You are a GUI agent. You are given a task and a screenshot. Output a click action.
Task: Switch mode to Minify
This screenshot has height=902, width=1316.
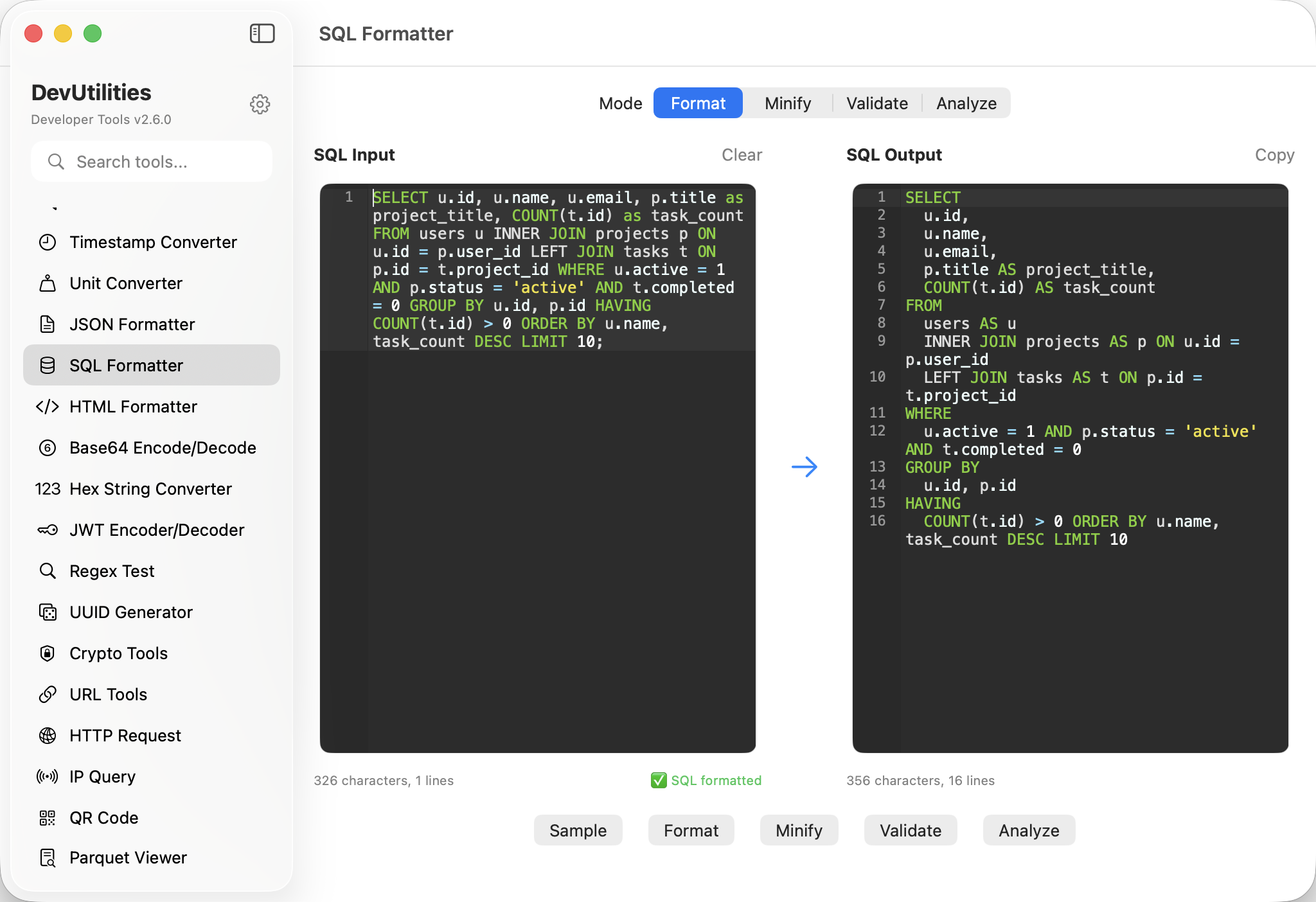787,103
